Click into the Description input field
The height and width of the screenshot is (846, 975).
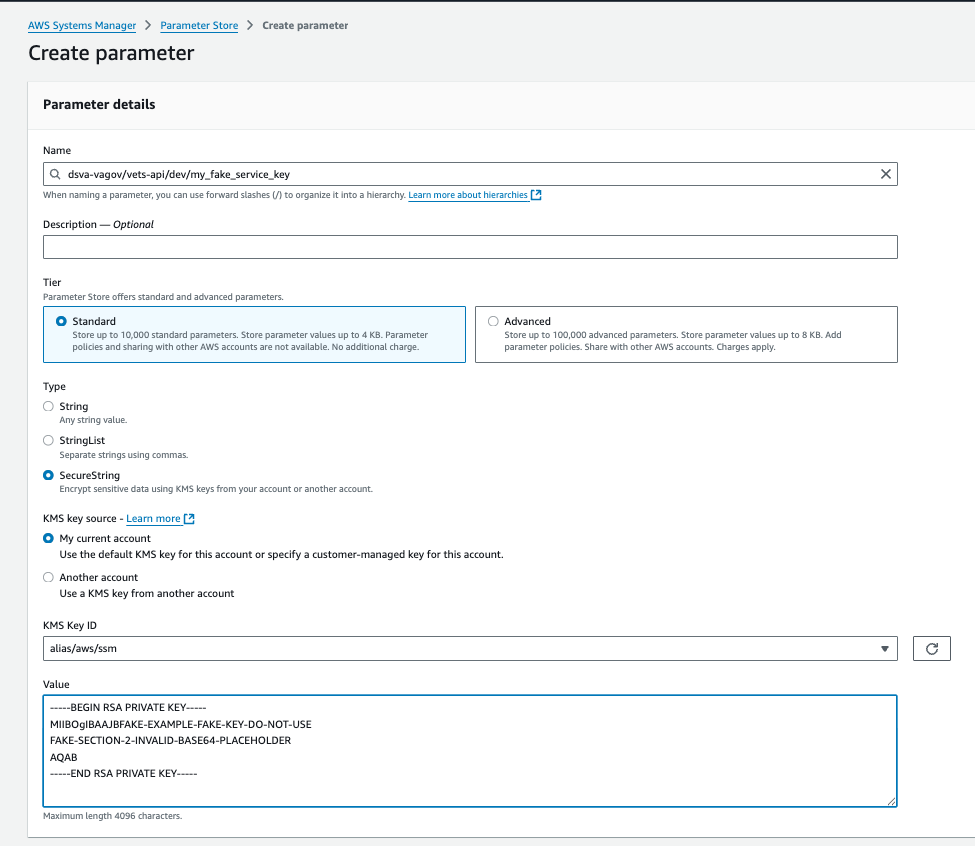point(470,247)
